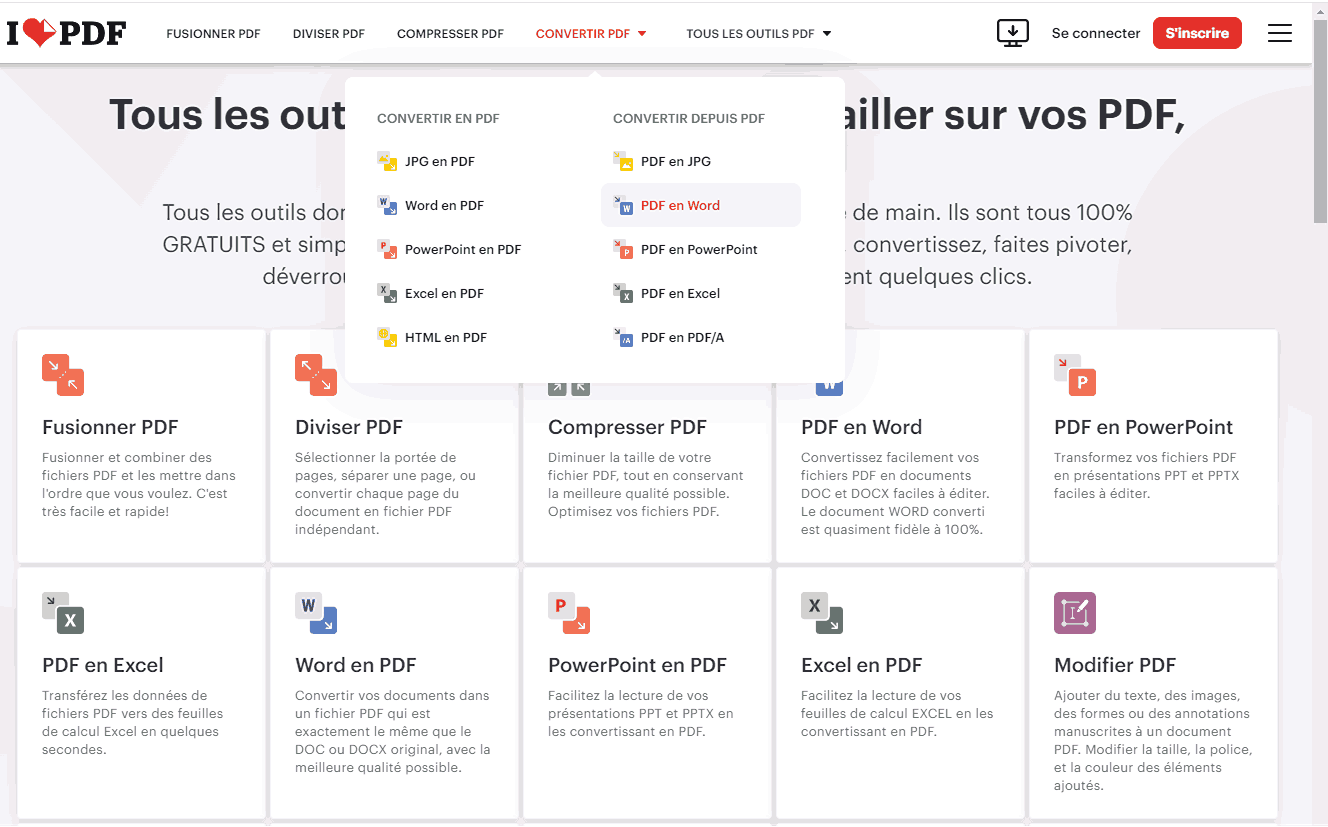The width and height of the screenshot is (1328, 827).
Task: Open the desktop app download icon
Action: (x=1013, y=33)
